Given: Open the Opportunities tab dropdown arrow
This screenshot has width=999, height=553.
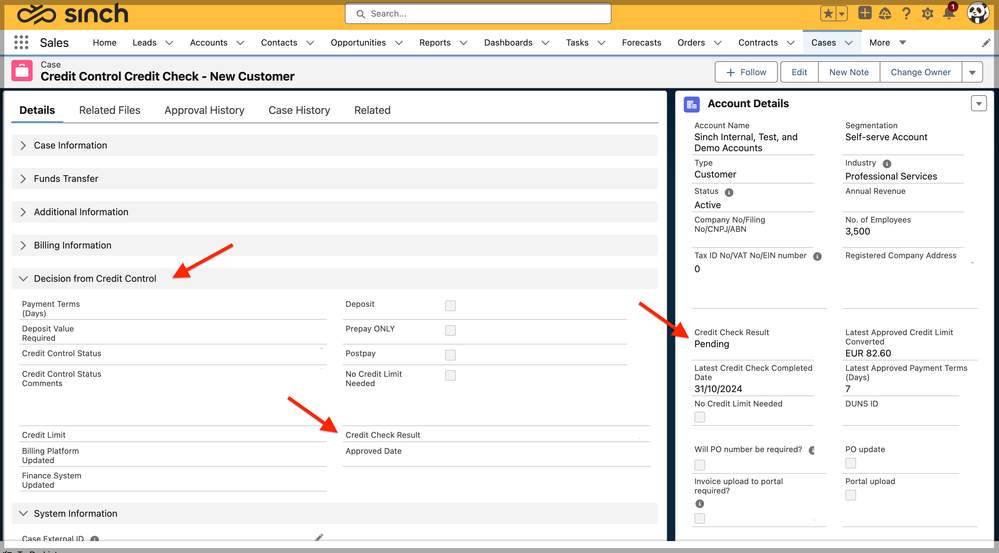Looking at the screenshot, I should tap(398, 43).
